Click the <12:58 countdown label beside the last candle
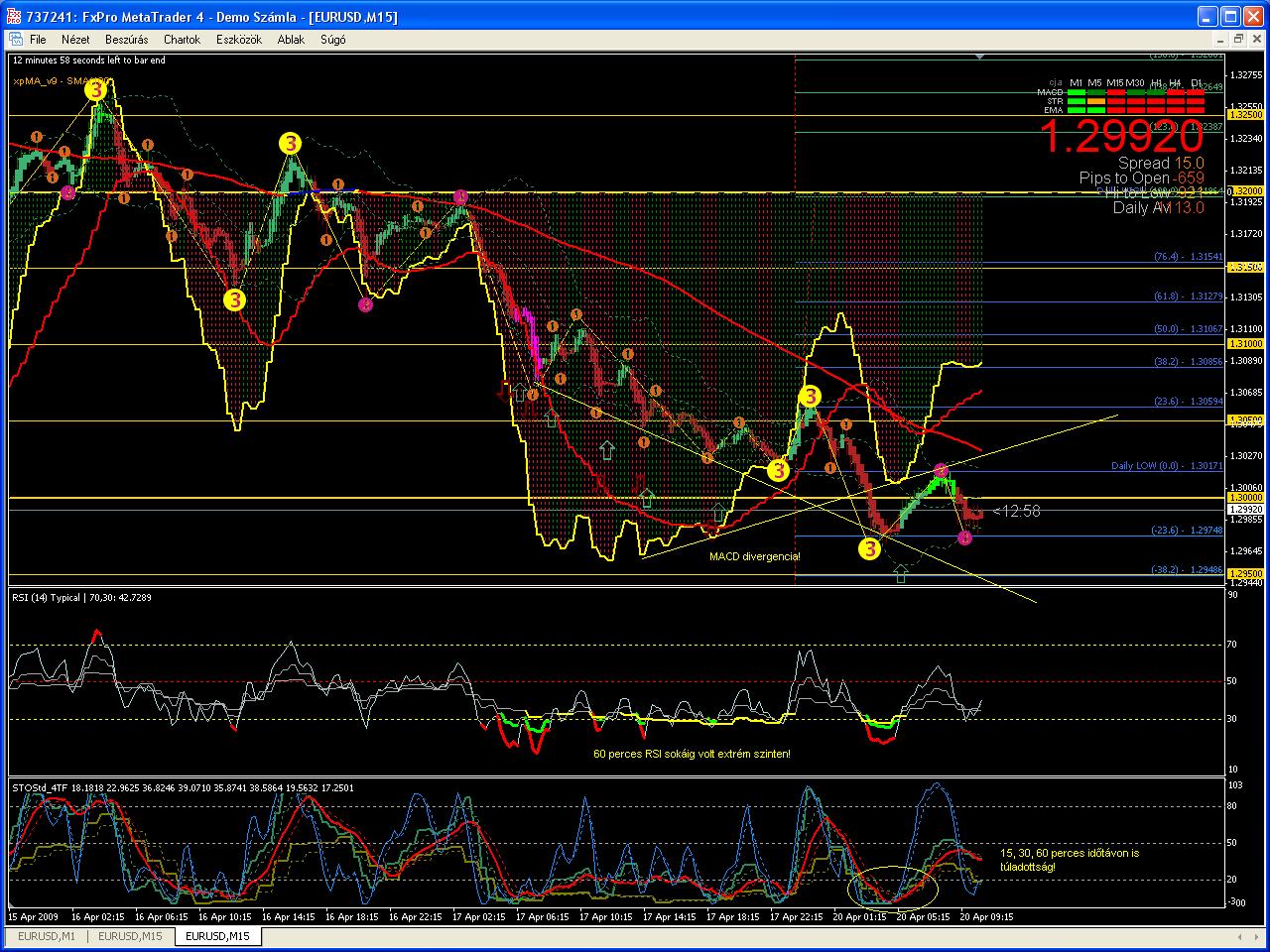Screen dimensions: 1270x952 [x=1017, y=512]
